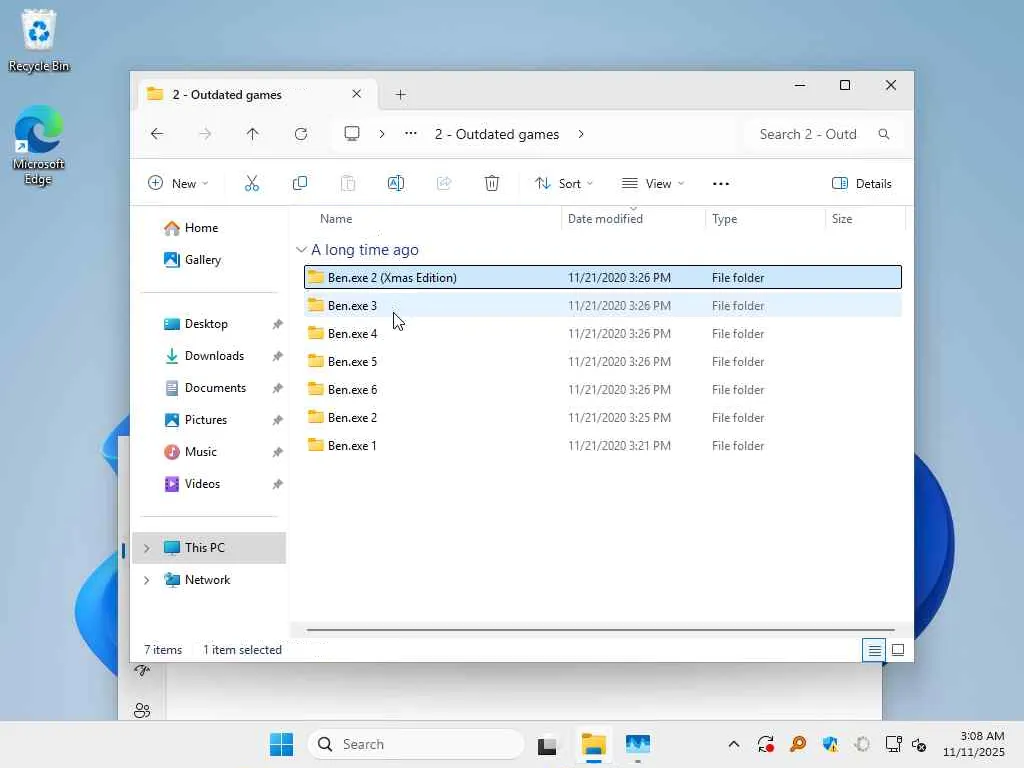Add a new Explorer tab
This screenshot has height=768, width=1024.
400,95
